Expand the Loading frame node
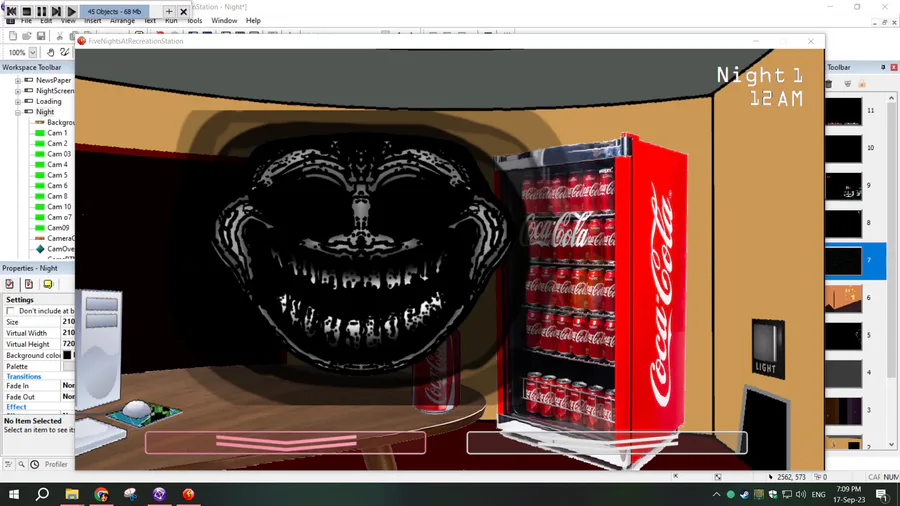Image resolution: width=900 pixels, height=506 pixels. (x=18, y=102)
